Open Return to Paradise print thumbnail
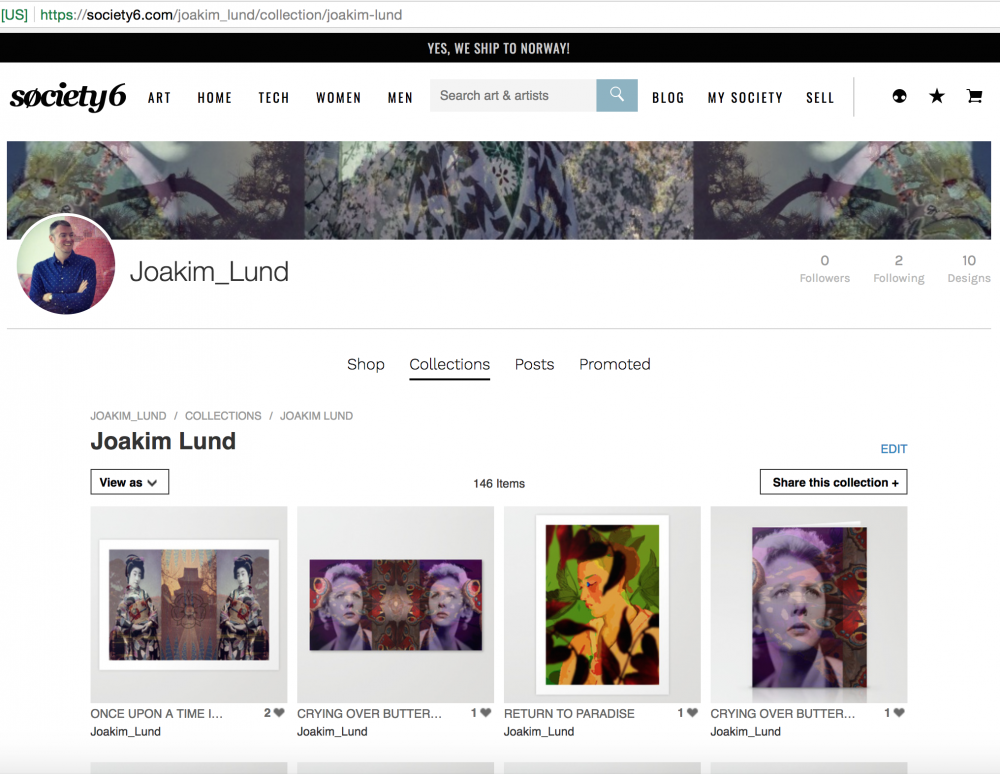The height and width of the screenshot is (774, 1000). 602,604
